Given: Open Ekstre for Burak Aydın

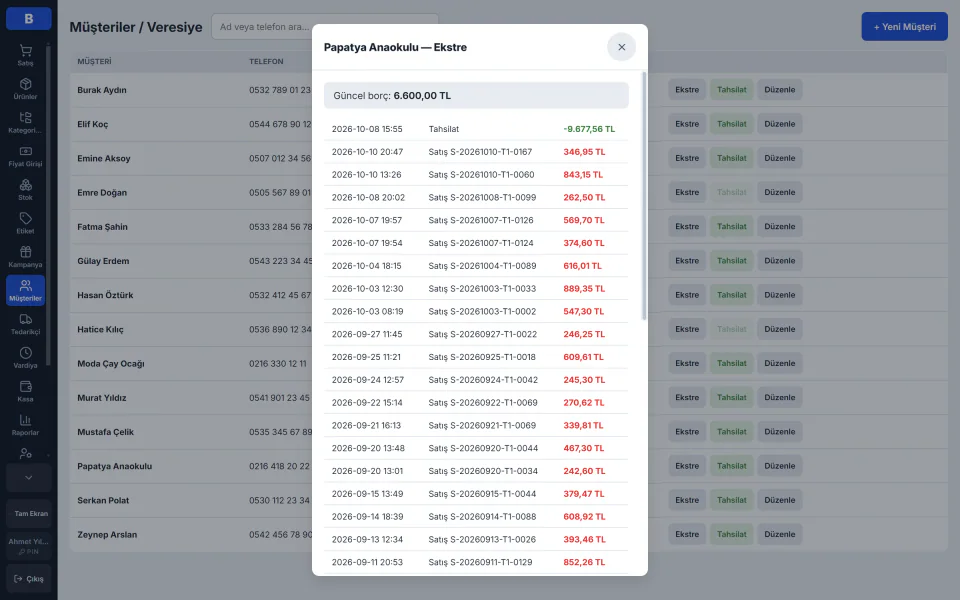Looking at the screenshot, I should click(x=687, y=89).
